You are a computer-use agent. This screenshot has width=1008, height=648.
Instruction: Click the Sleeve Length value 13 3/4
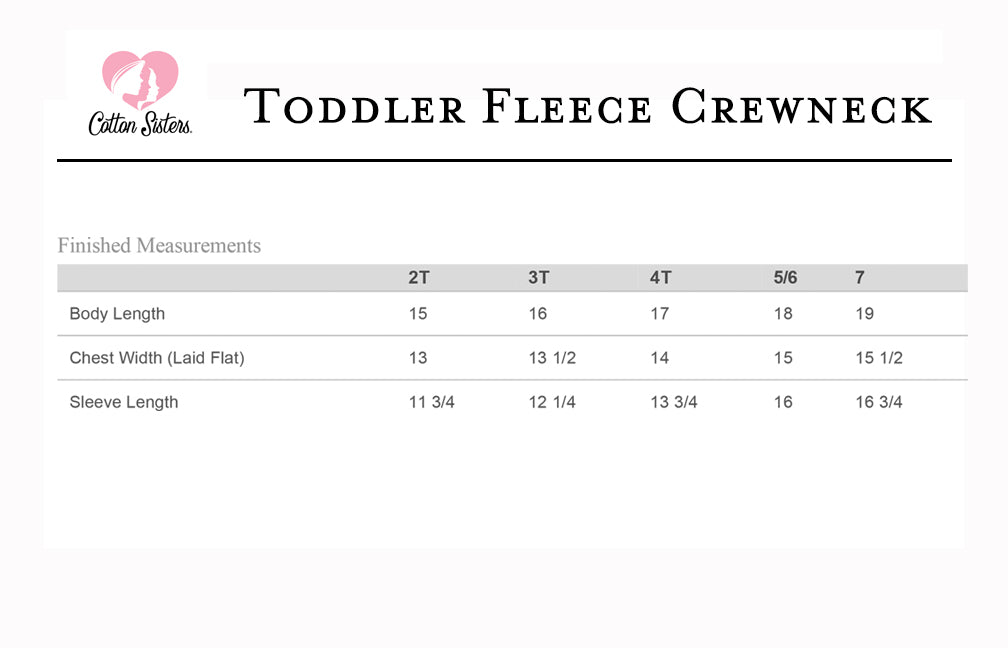tap(674, 402)
